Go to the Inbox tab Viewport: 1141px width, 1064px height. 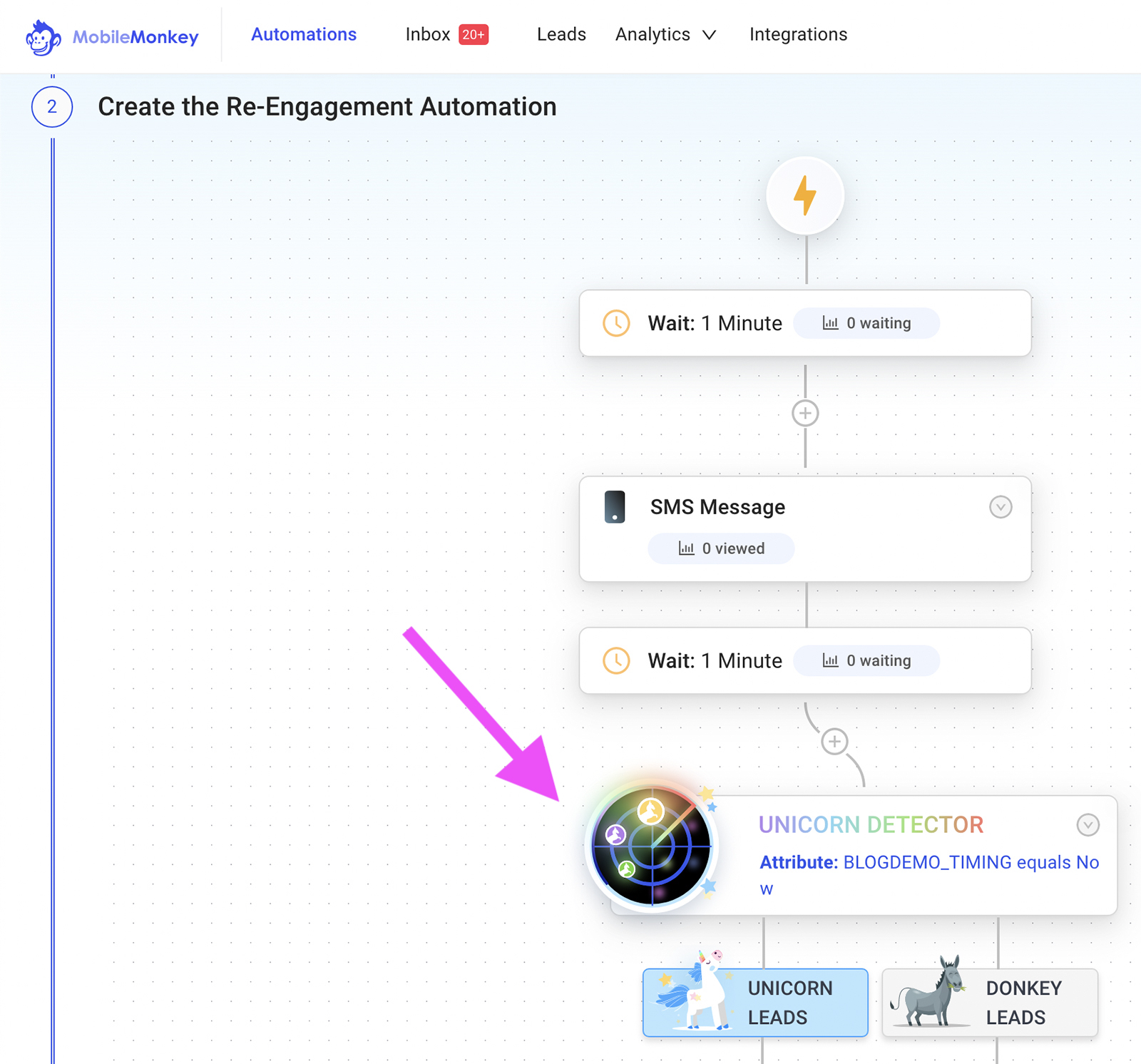click(428, 34)
